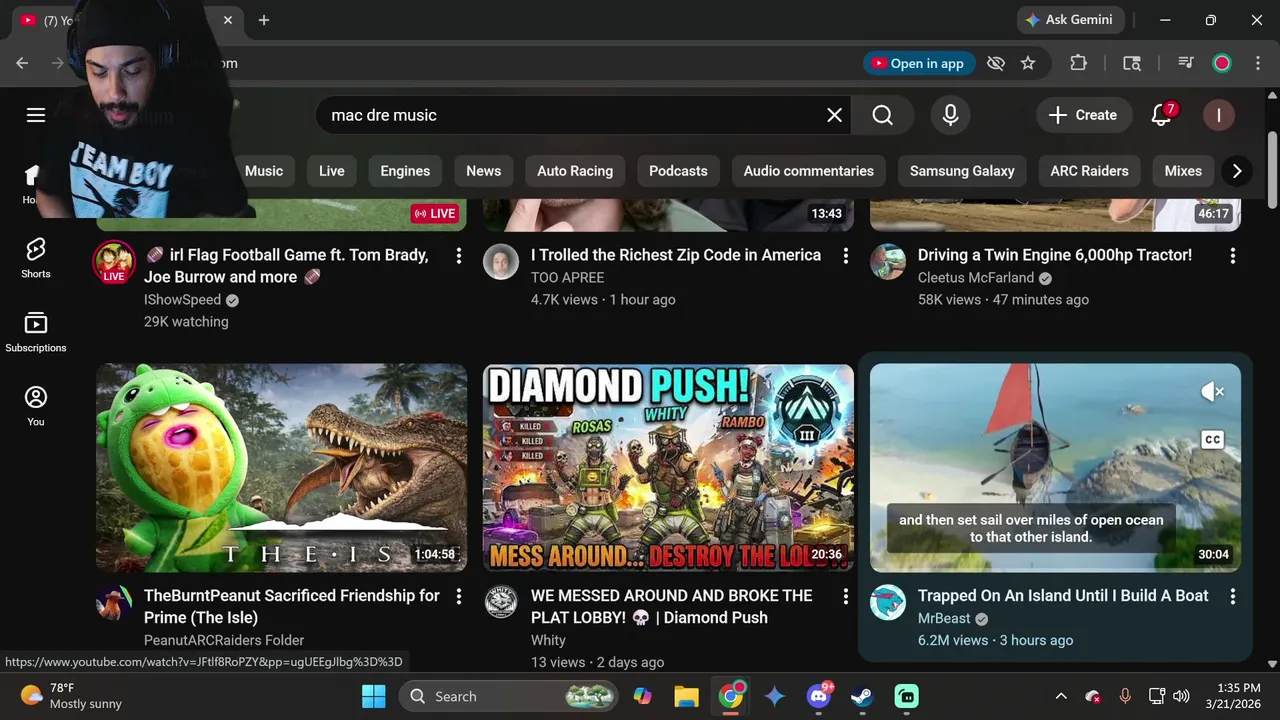
Task: Open Chrome extensions puzzle icon
Action: [x=1078, y=63]
